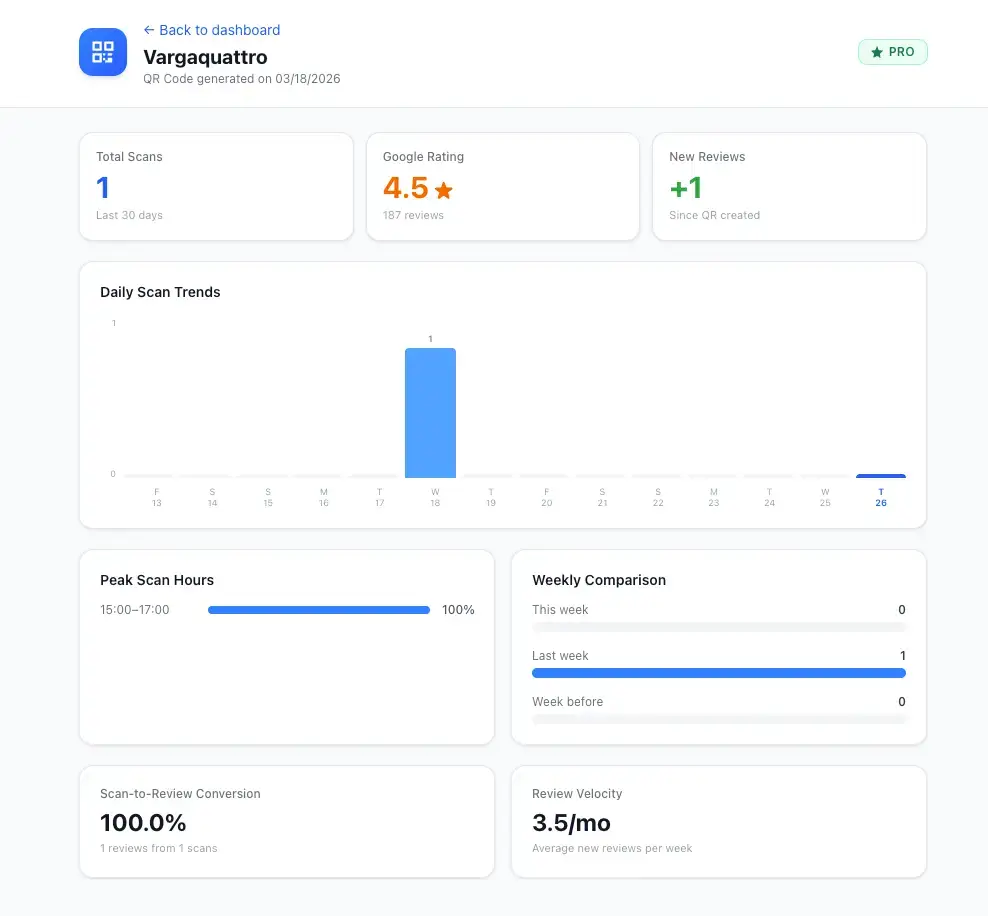
Task: Click the Wednesday 18 scan bar
Action: tap(430, 413)
